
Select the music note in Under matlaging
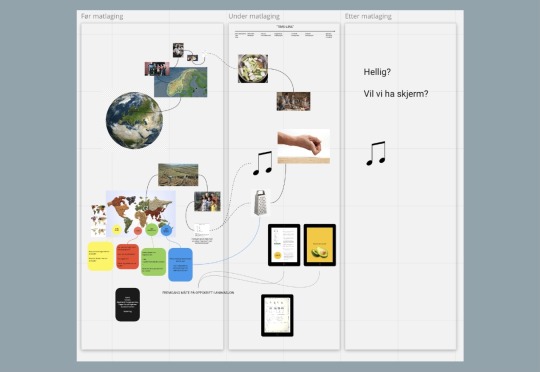coord(263,163)
